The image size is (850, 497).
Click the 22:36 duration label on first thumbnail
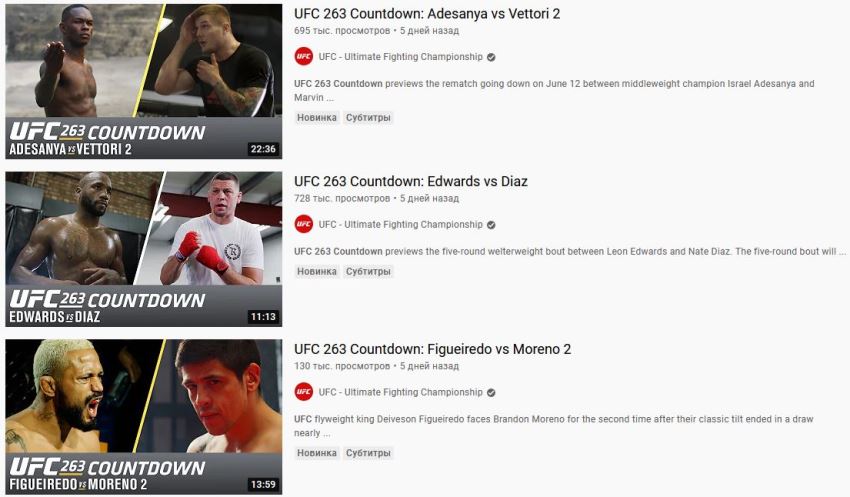263,149
